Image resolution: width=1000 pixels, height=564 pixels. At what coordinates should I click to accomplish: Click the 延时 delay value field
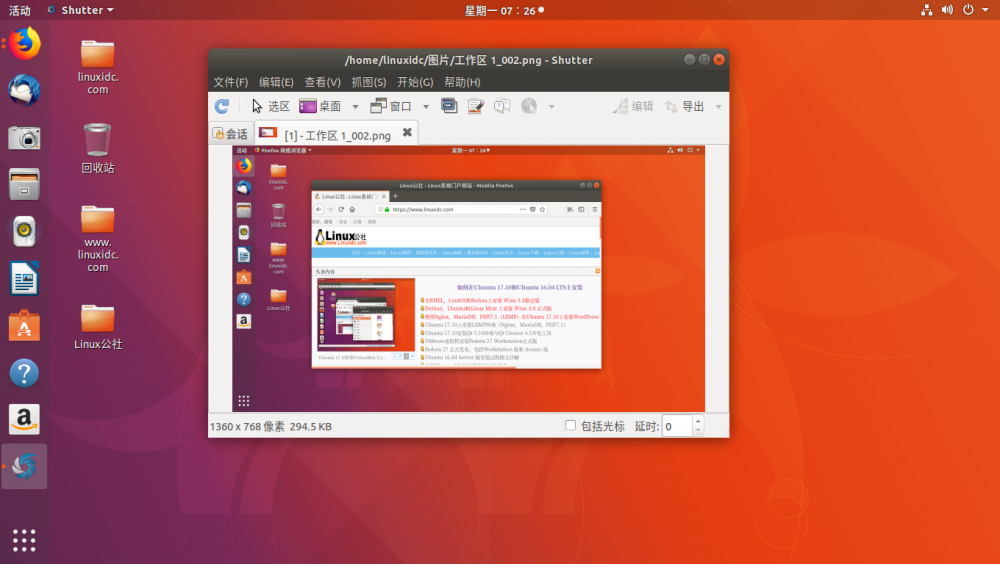677,426
